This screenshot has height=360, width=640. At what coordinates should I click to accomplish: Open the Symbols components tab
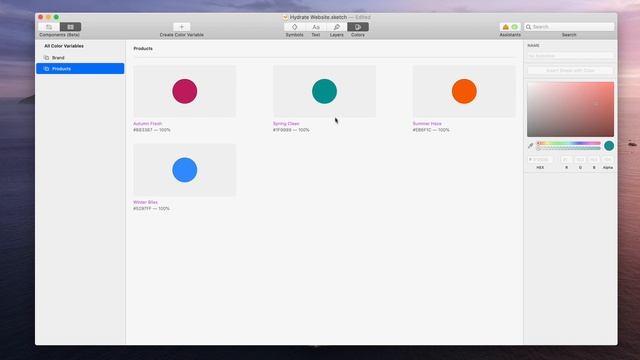tap(294, 27)
